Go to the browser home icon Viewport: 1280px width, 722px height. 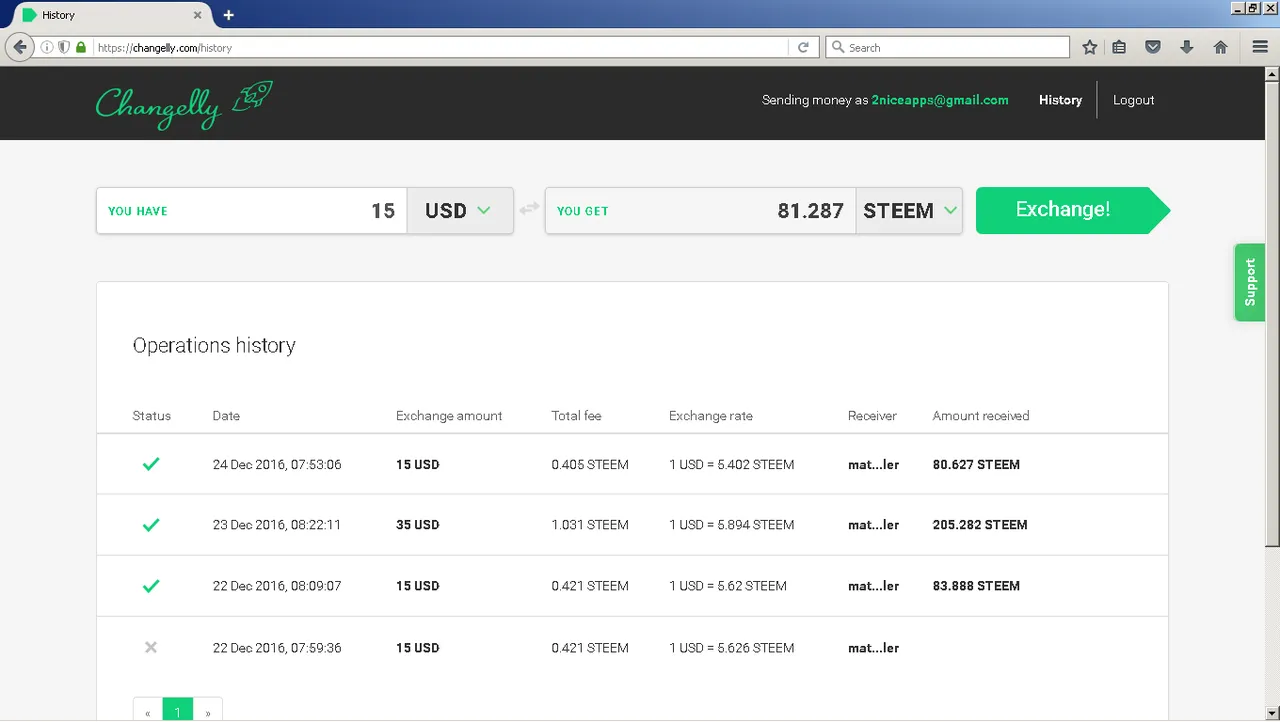click(x=1221, y=47)
